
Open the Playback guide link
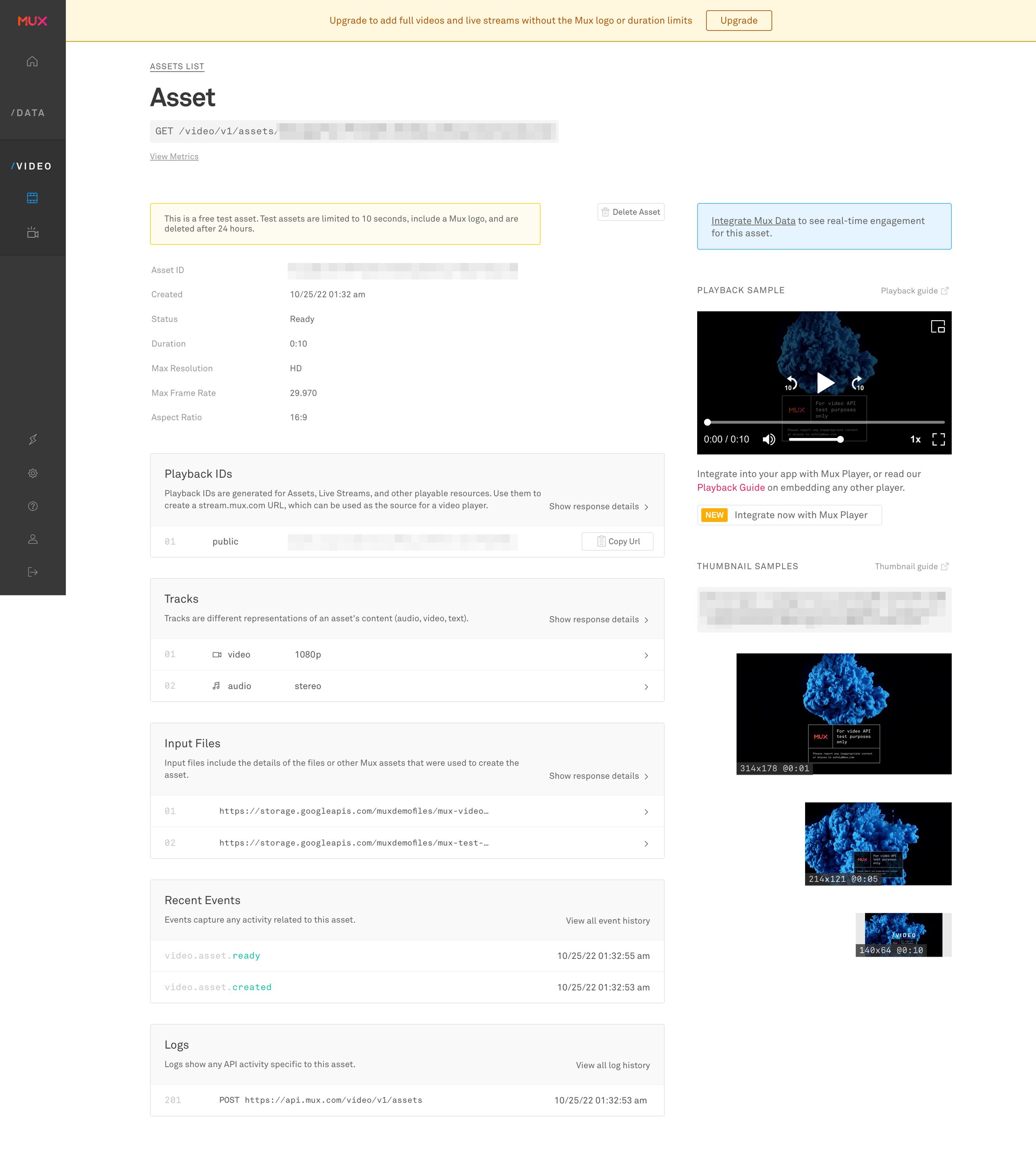(915, 291)
